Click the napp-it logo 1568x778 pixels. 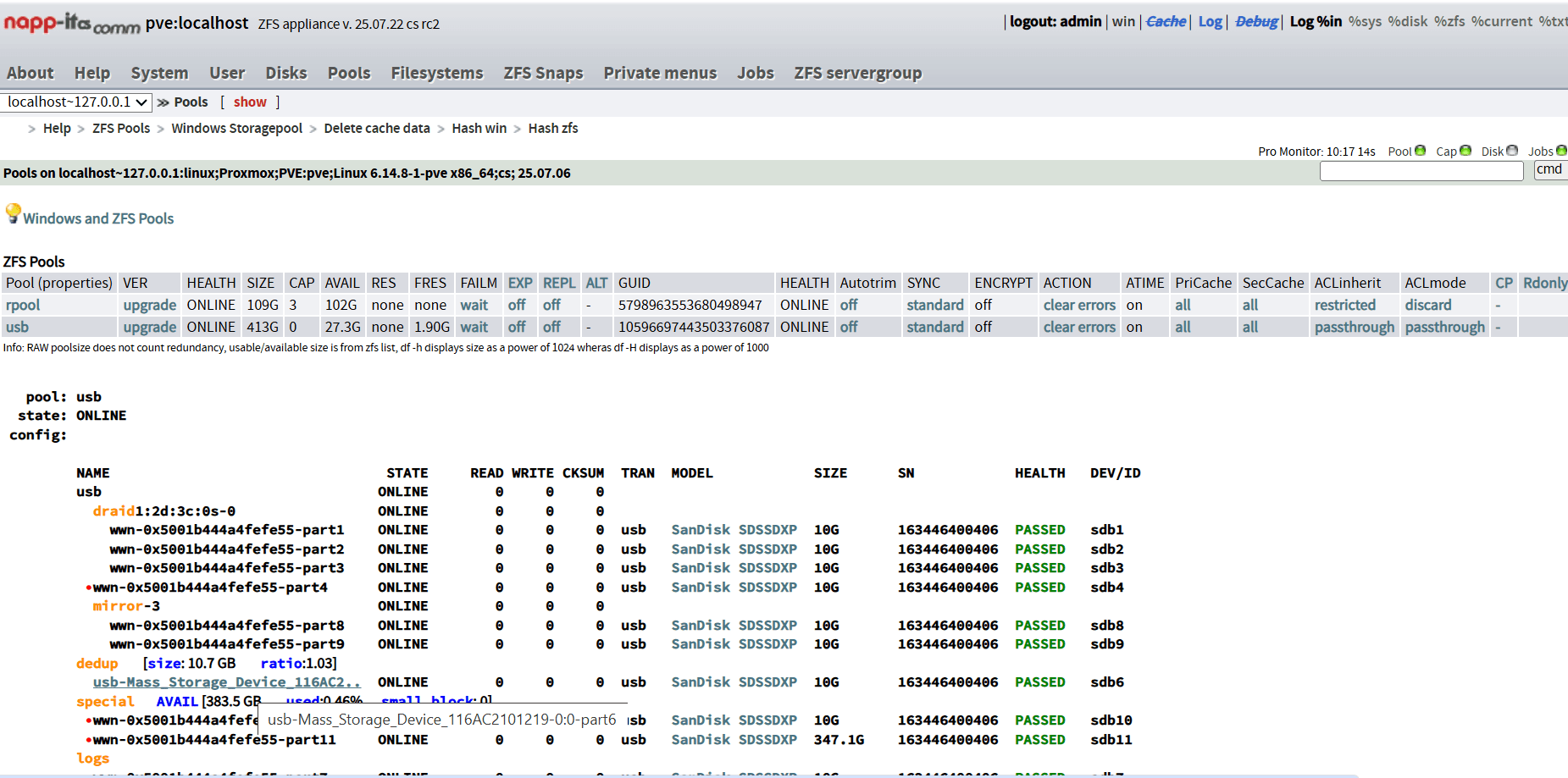point(72,23)
